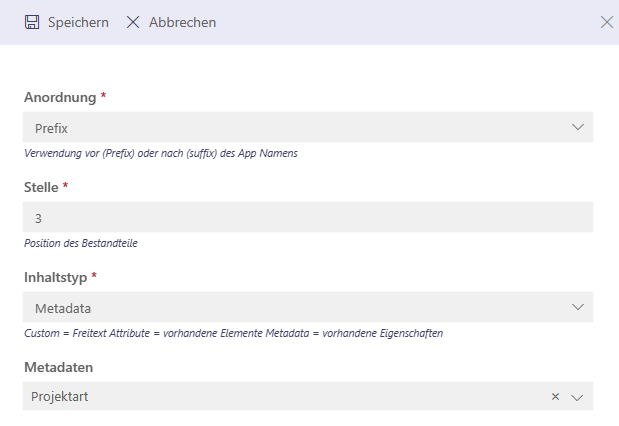Image resolution: width=619 pixels, height=426 pixels.
Task: Open the Inhaltstyp dropdown chevron
Action: 578,307
